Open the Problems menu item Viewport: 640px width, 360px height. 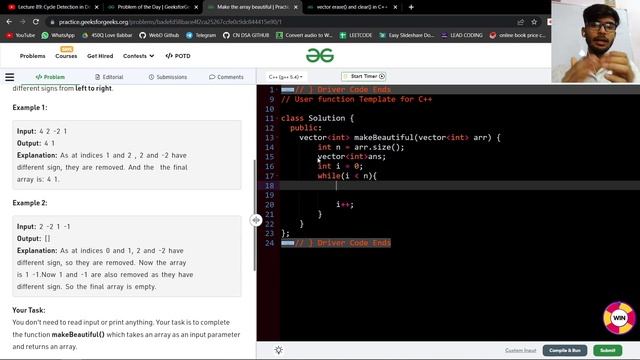(x=33, y=56)
